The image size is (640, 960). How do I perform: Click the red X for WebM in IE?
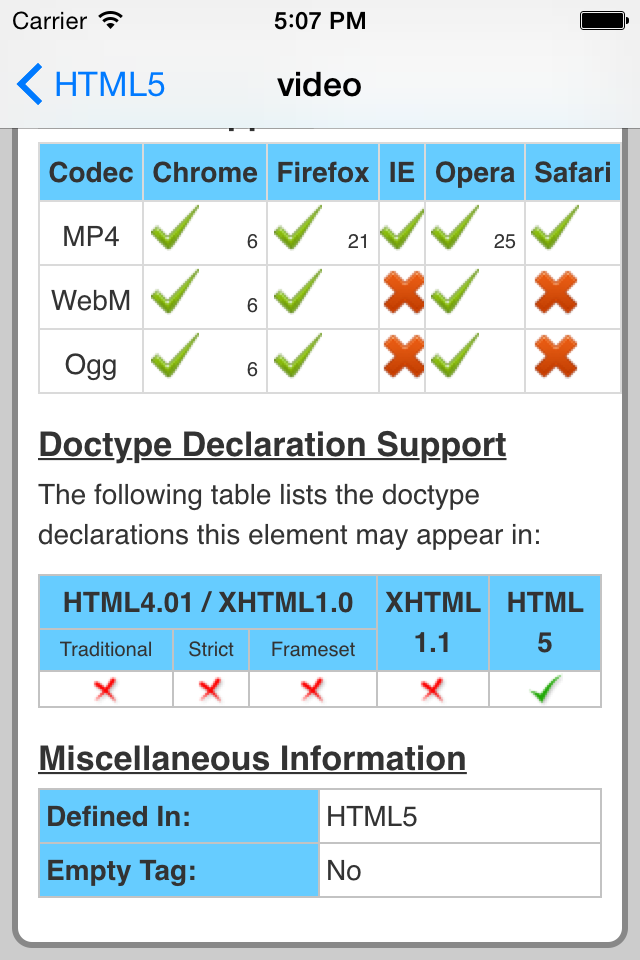point(404,292)
